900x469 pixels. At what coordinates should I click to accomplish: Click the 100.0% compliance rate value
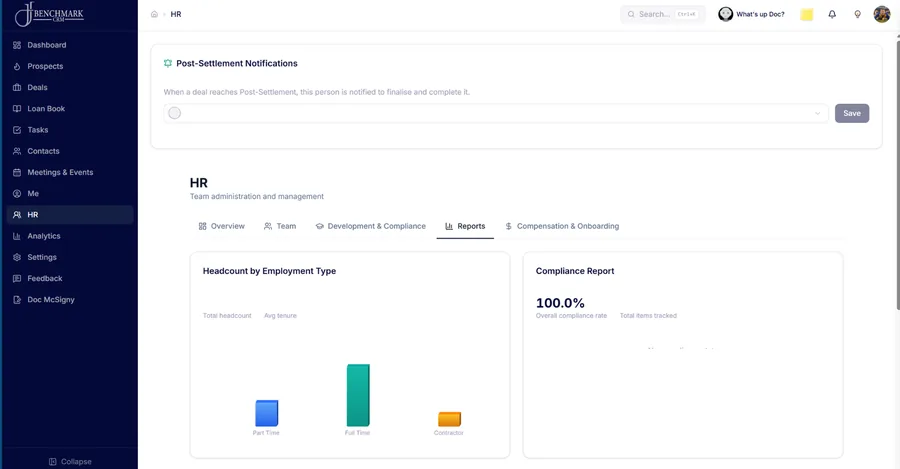coord(560,303)
